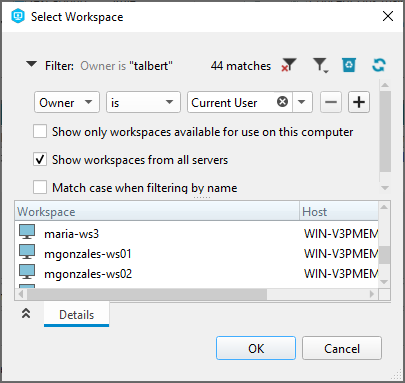The image size is (405, 383).
Task: Refresh the workspace list
Action: point(379,65)
